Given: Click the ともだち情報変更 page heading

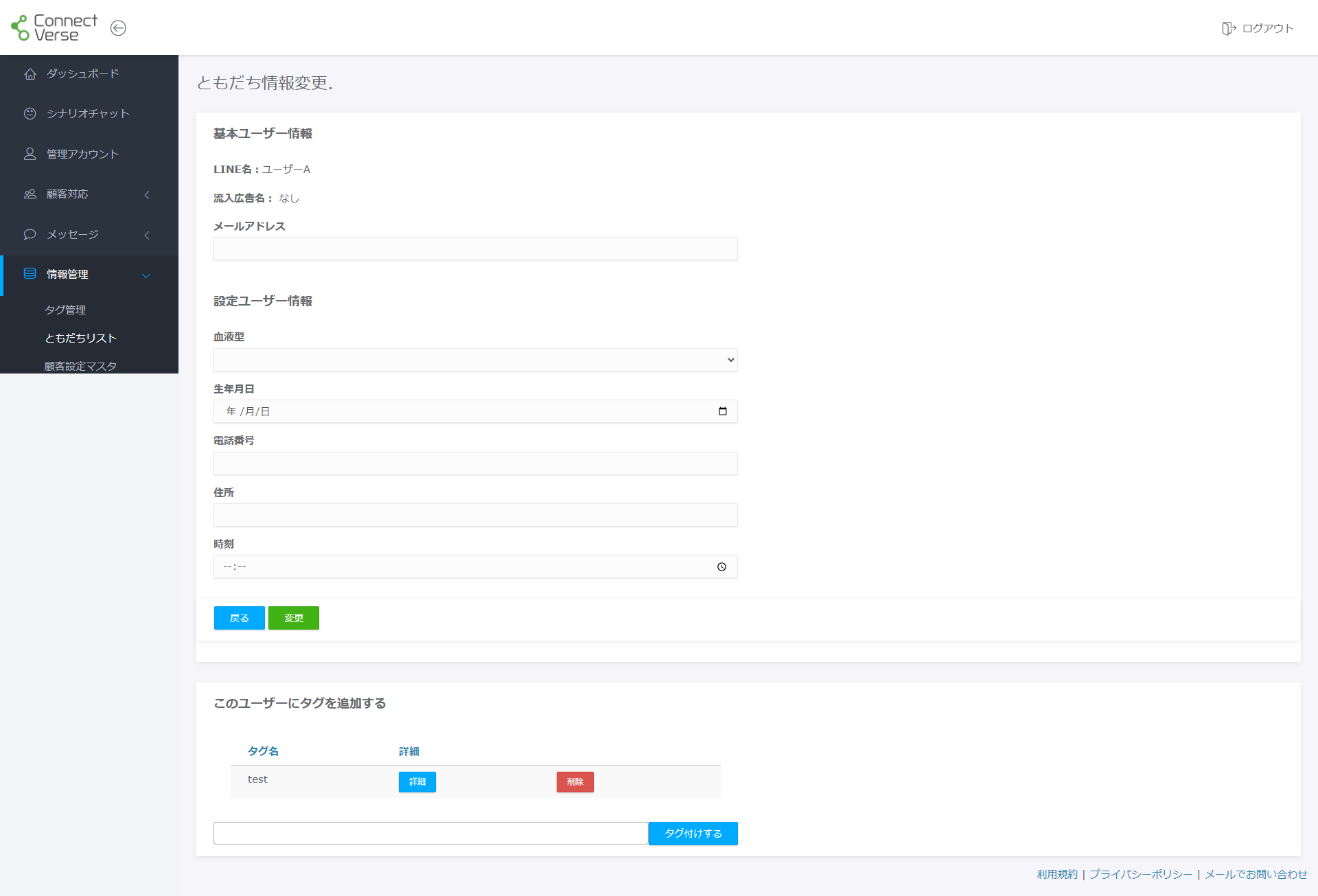Looking at the screenshot, I should 265,82.
